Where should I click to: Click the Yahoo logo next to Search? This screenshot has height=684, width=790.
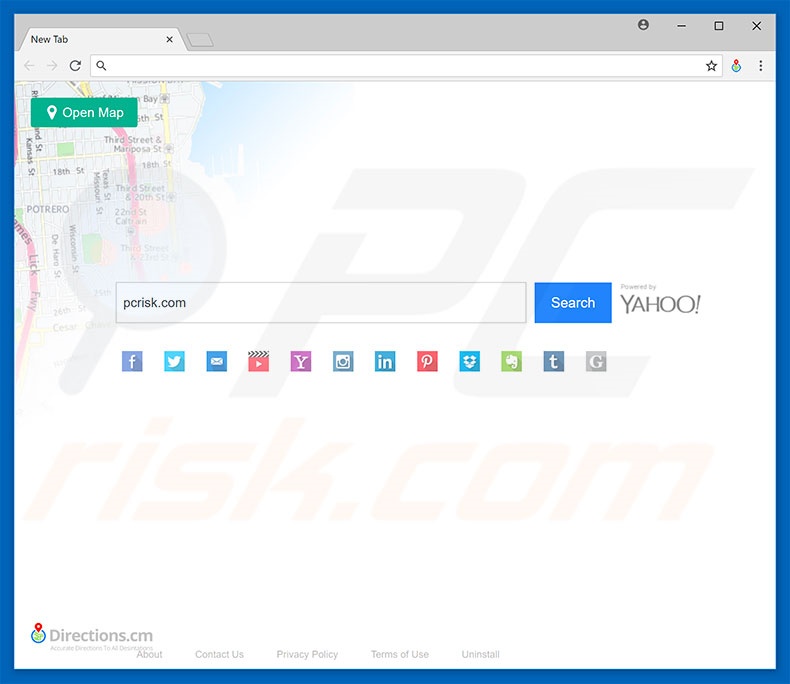click(x=660, y=304)
